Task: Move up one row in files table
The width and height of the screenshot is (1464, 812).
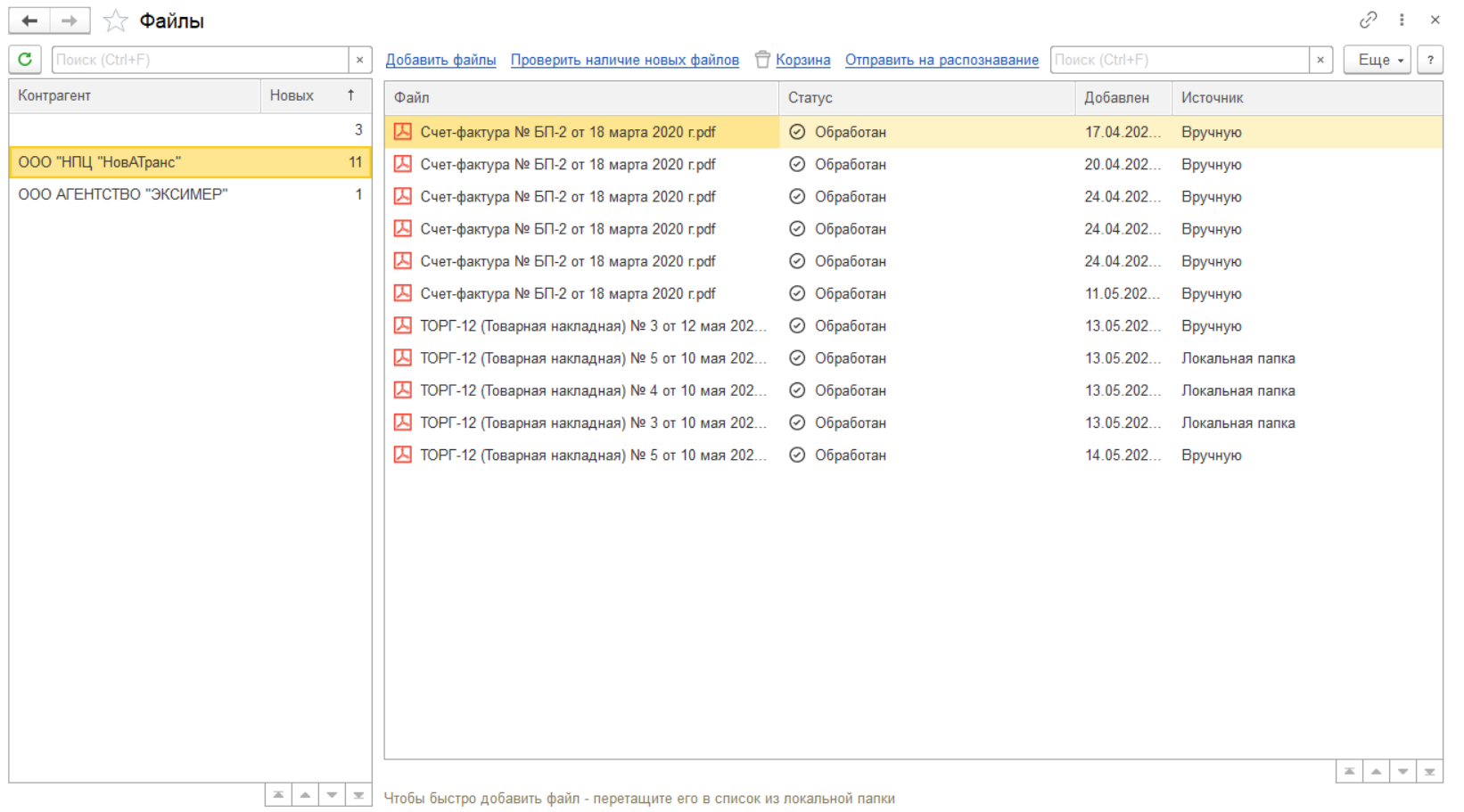Action: (1376, 771)
